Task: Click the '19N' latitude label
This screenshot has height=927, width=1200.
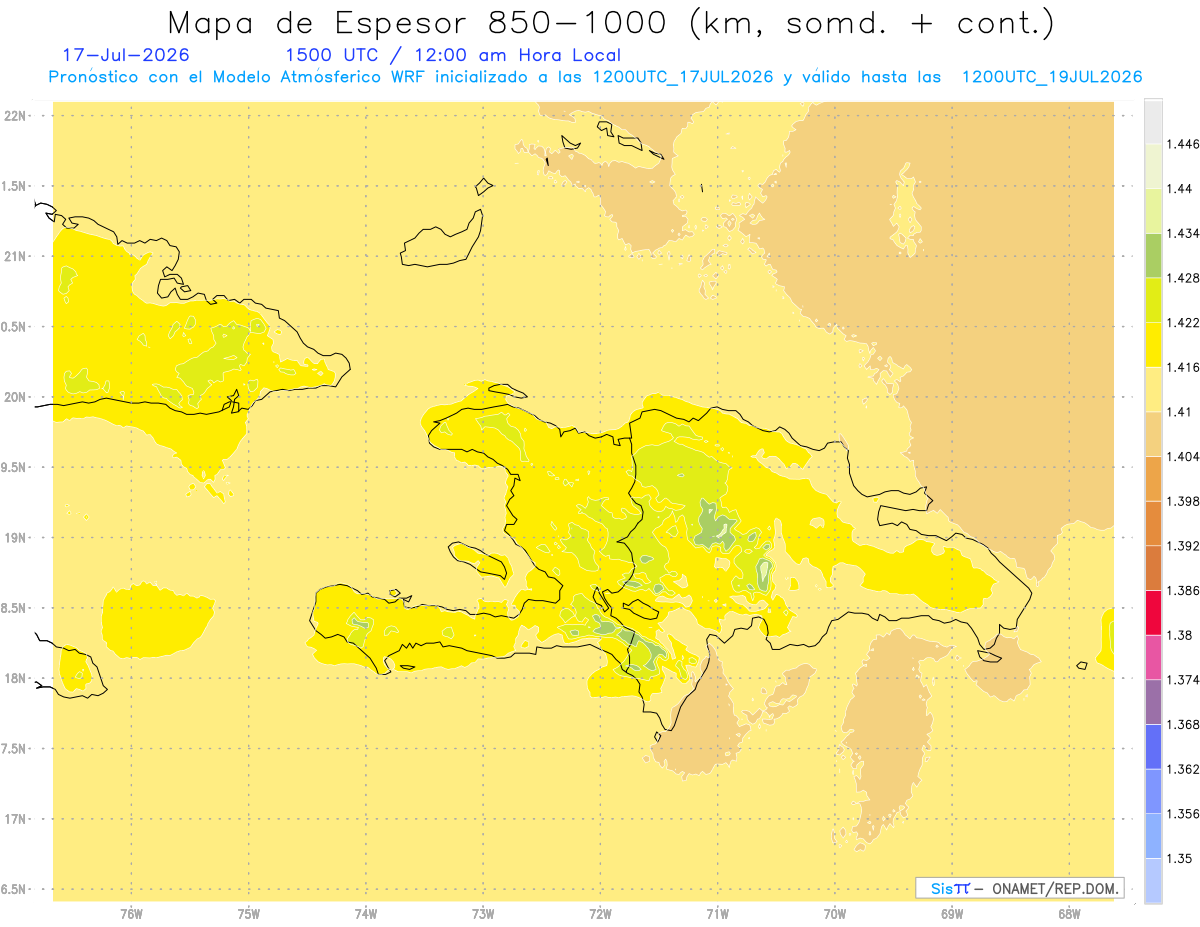Action: 14,538
